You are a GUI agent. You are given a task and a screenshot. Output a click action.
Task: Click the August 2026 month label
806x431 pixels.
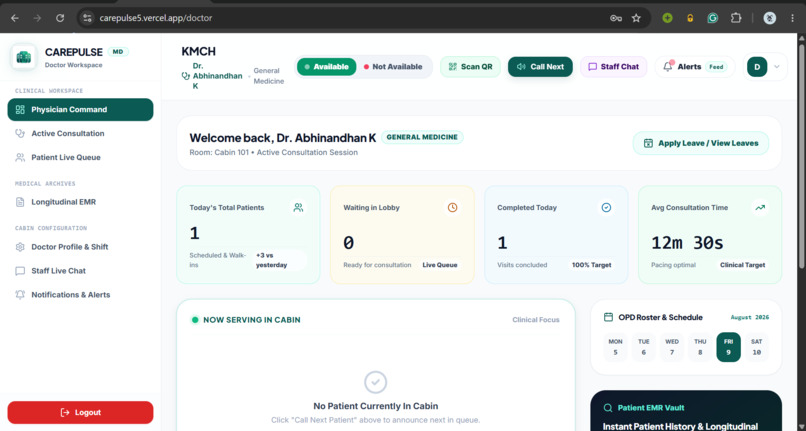(750, 317)
